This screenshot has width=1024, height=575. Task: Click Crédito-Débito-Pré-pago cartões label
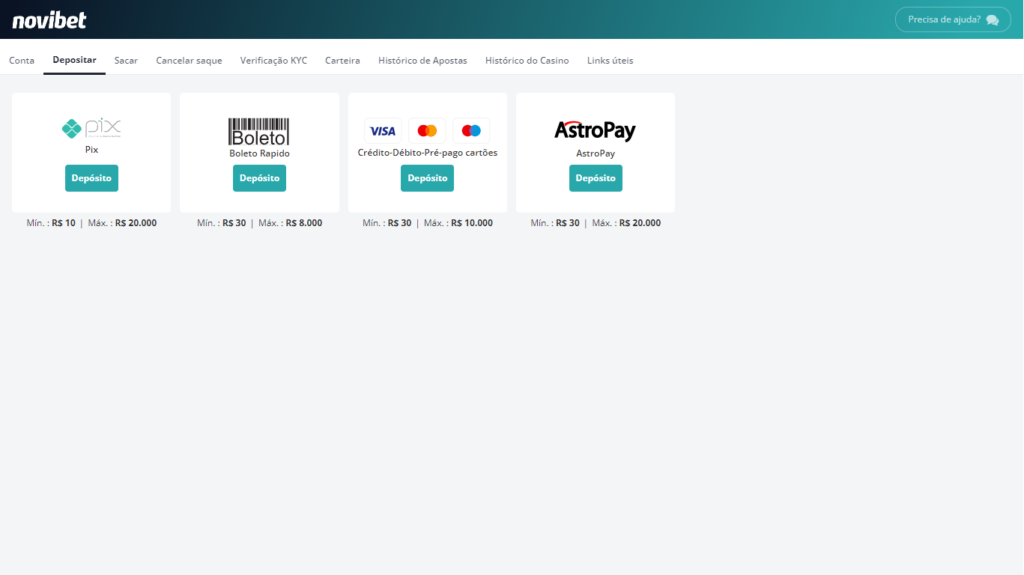click(427, 153)
